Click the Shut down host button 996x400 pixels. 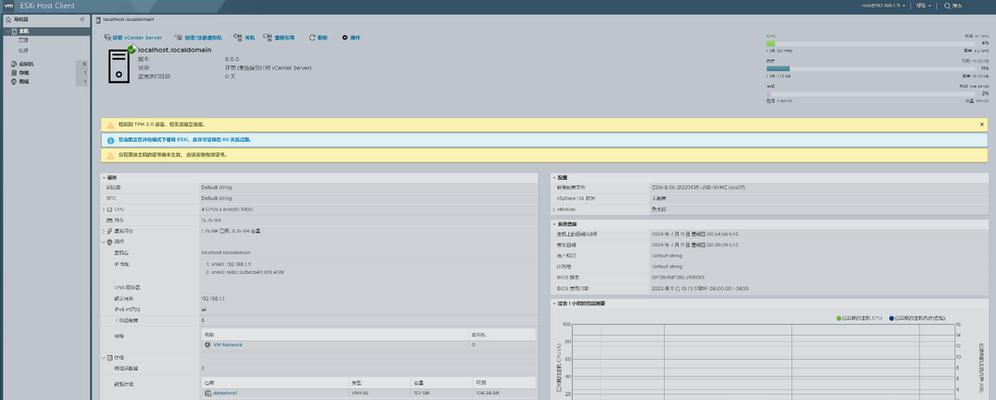244,38
